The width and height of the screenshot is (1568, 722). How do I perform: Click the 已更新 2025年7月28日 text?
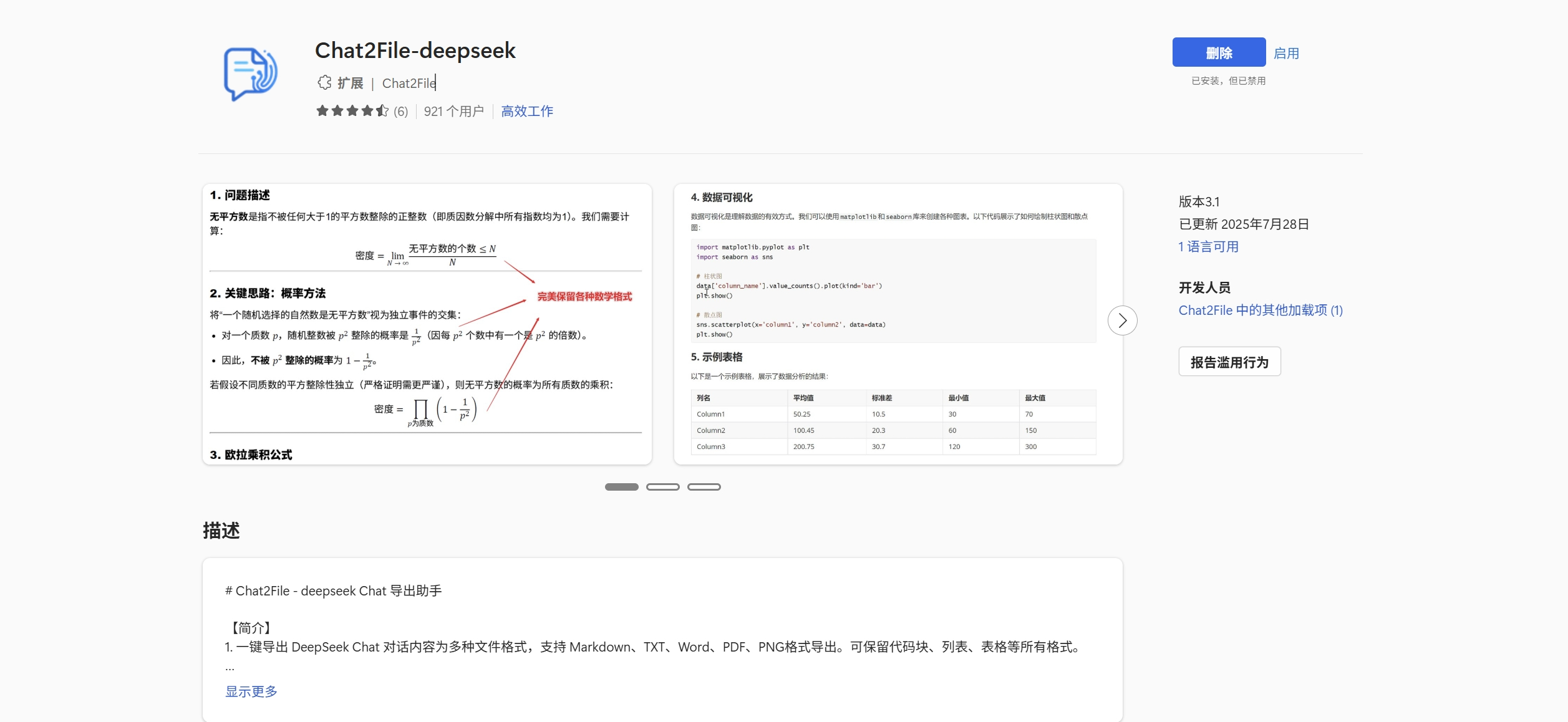pyautogui.click(x=1244, y=224)
